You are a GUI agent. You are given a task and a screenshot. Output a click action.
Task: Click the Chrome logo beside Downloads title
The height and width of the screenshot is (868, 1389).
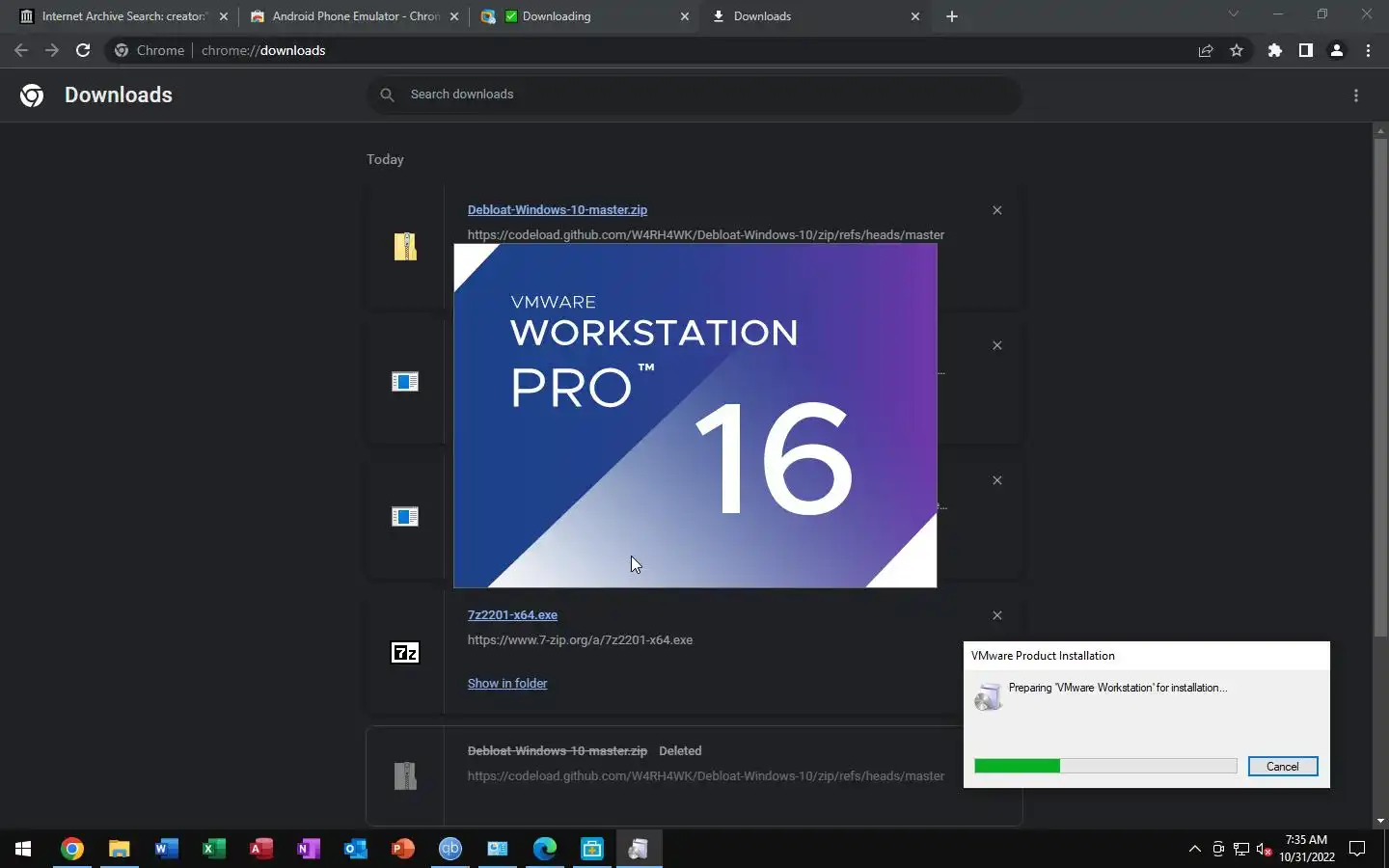click(x=32, y=95)
